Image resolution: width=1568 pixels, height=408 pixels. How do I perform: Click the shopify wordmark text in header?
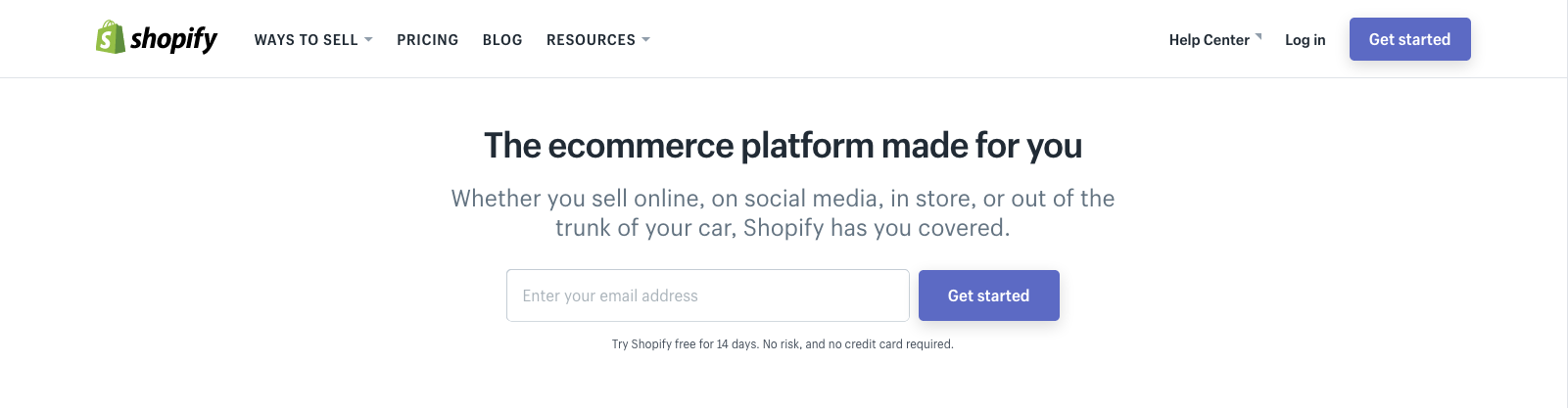(174, 39)
